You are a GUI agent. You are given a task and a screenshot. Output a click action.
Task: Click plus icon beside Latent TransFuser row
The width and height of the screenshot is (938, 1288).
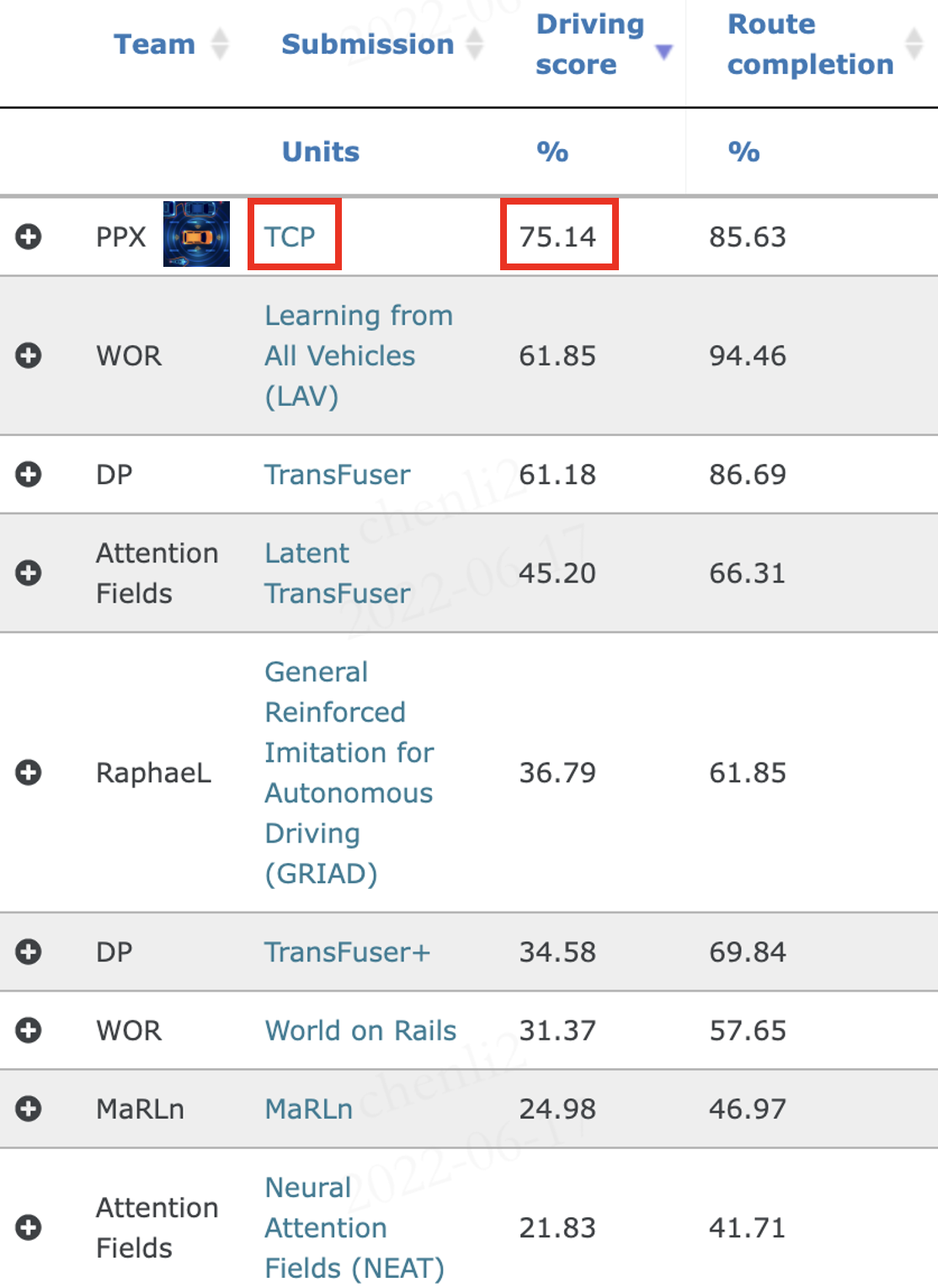point(29,573)
